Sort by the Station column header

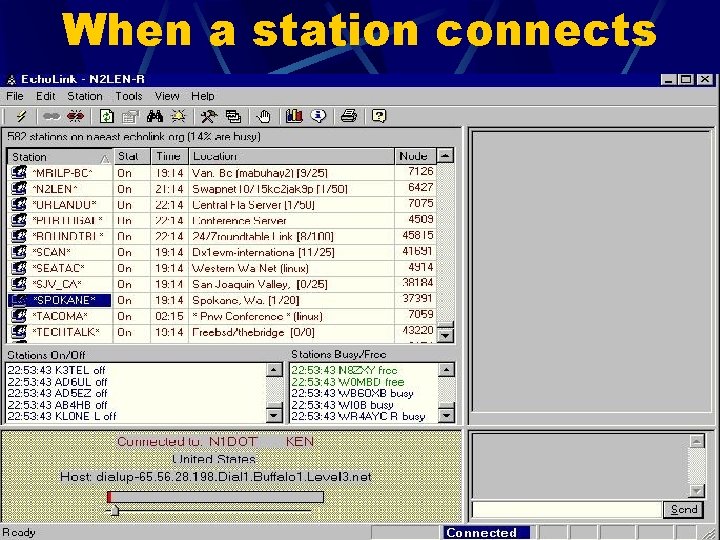coord(60,157)
